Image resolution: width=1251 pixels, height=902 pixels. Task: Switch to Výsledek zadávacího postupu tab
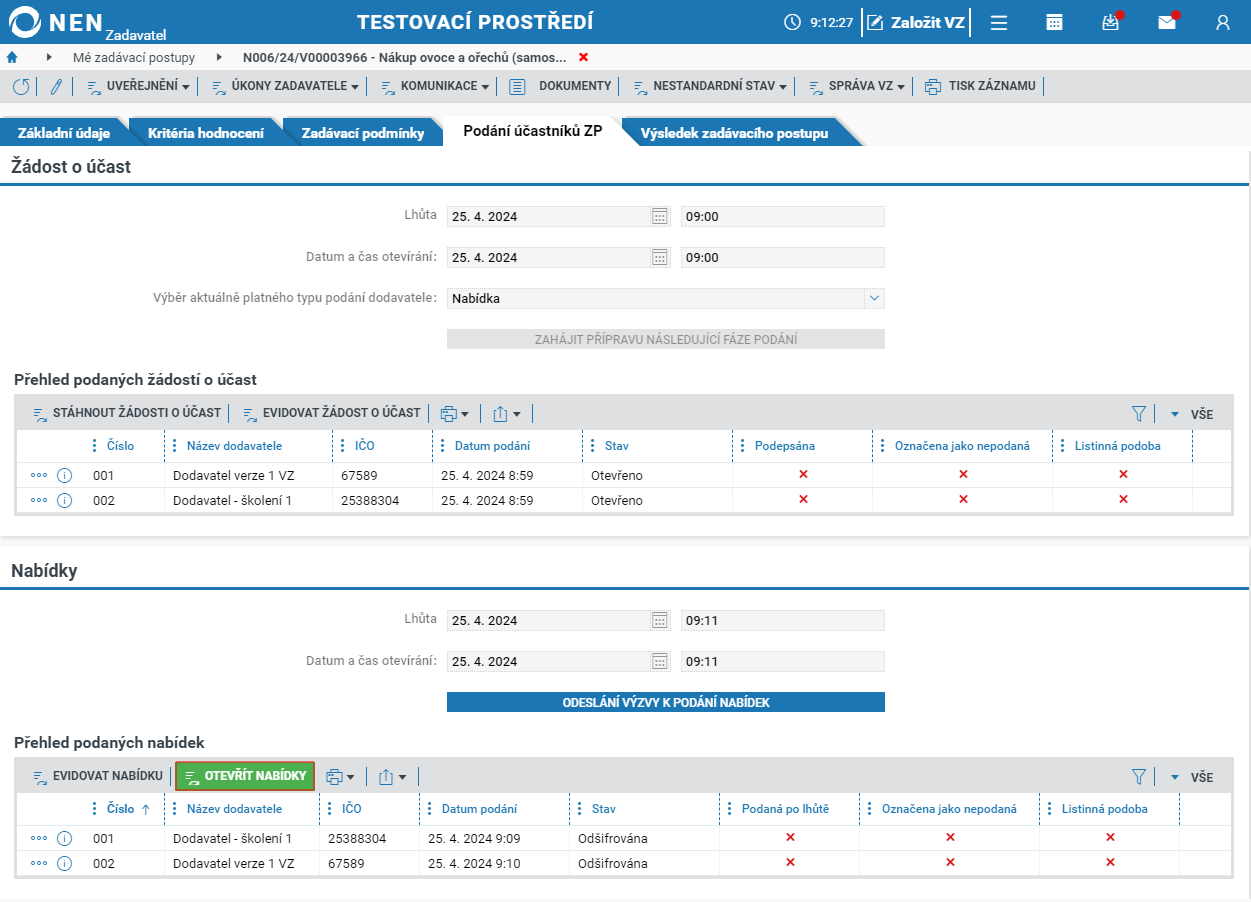tap(735, 133)
